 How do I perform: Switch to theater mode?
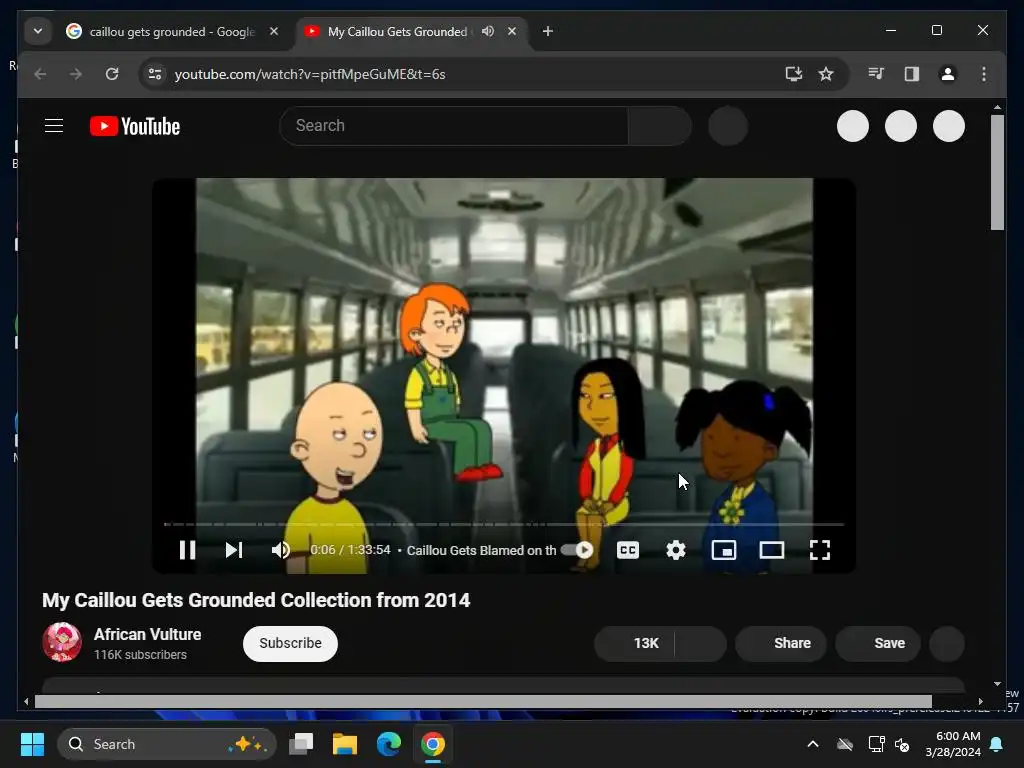pos(772,550)
